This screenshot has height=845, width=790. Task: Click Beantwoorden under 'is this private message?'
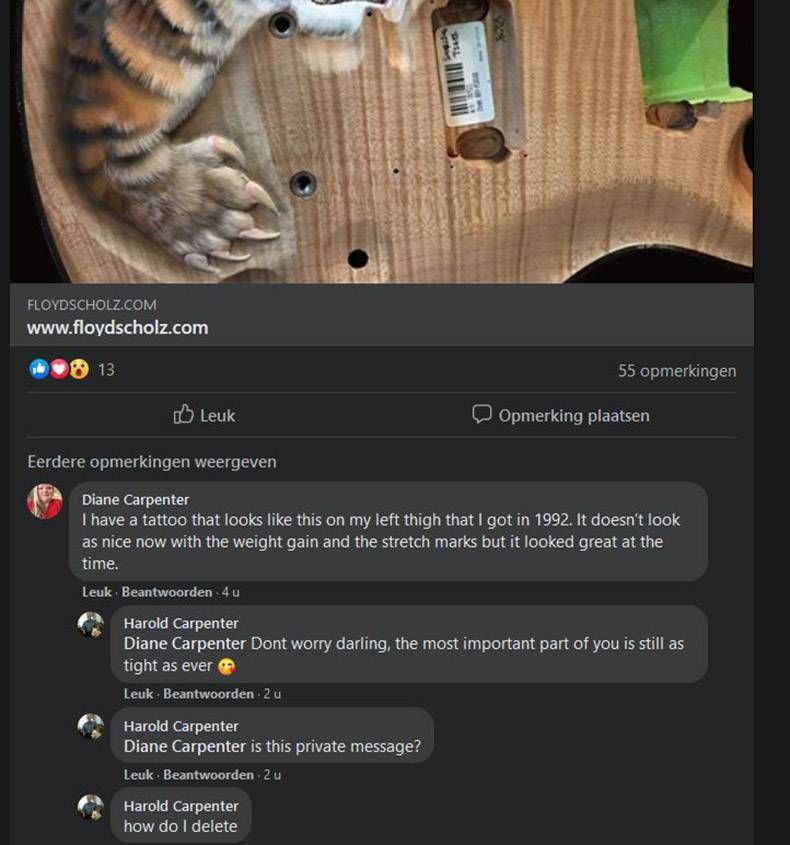(x=209, y=775)
